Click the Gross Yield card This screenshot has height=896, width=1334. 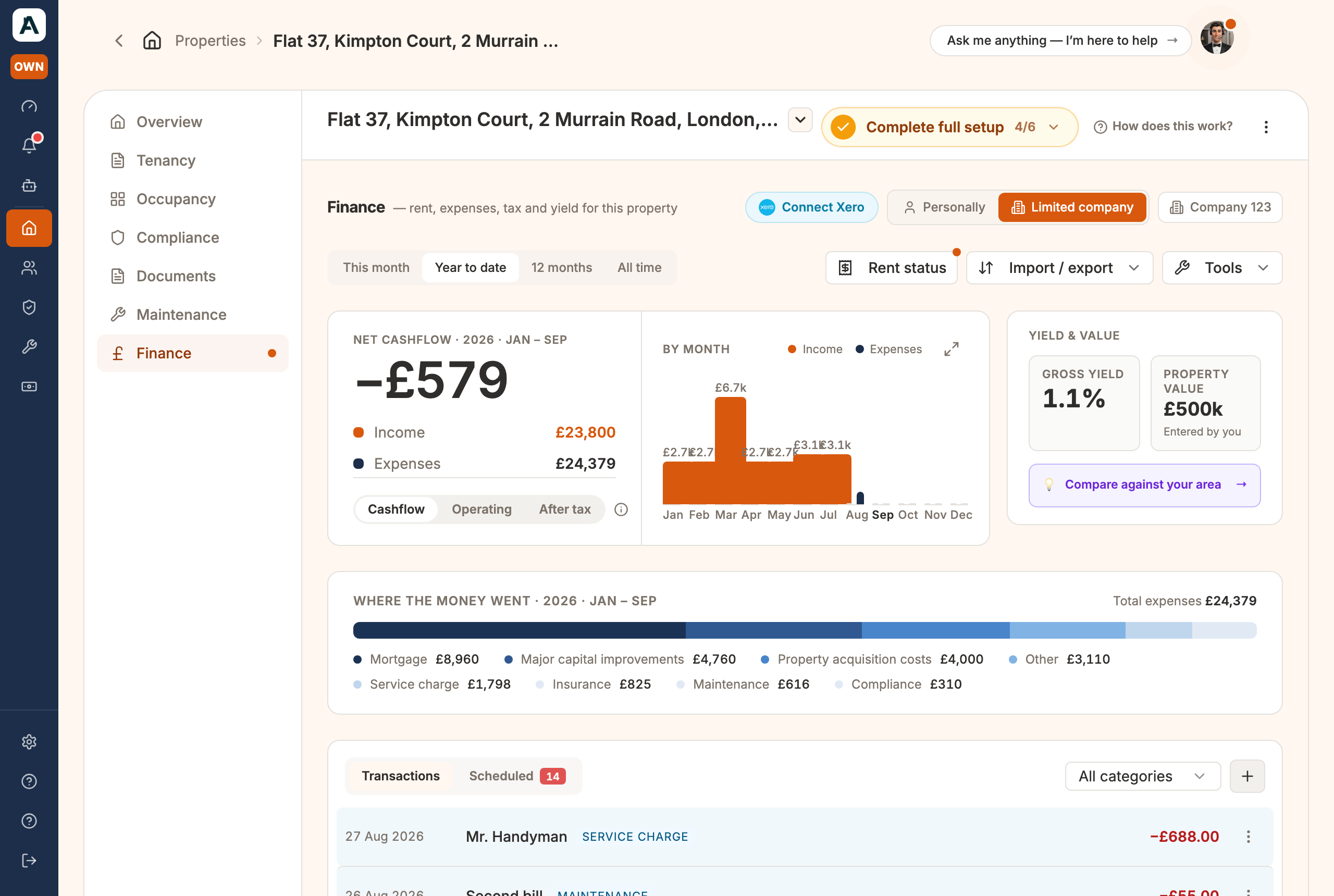1084,403
